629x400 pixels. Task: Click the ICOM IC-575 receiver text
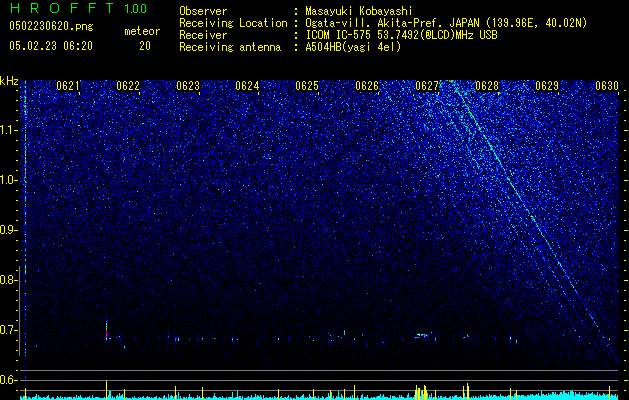point(401,35)
